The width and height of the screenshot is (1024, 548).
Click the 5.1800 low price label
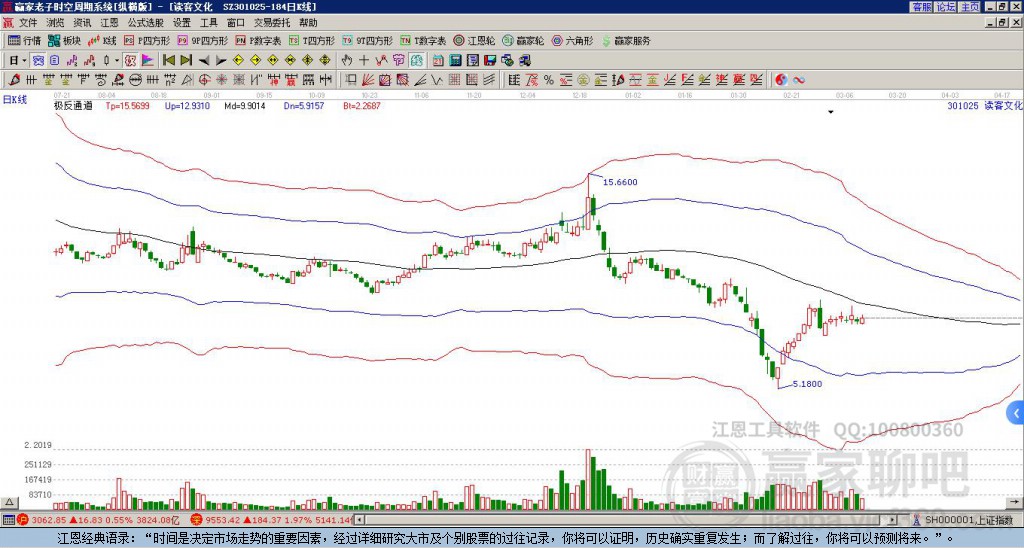(x=807, y=384)
